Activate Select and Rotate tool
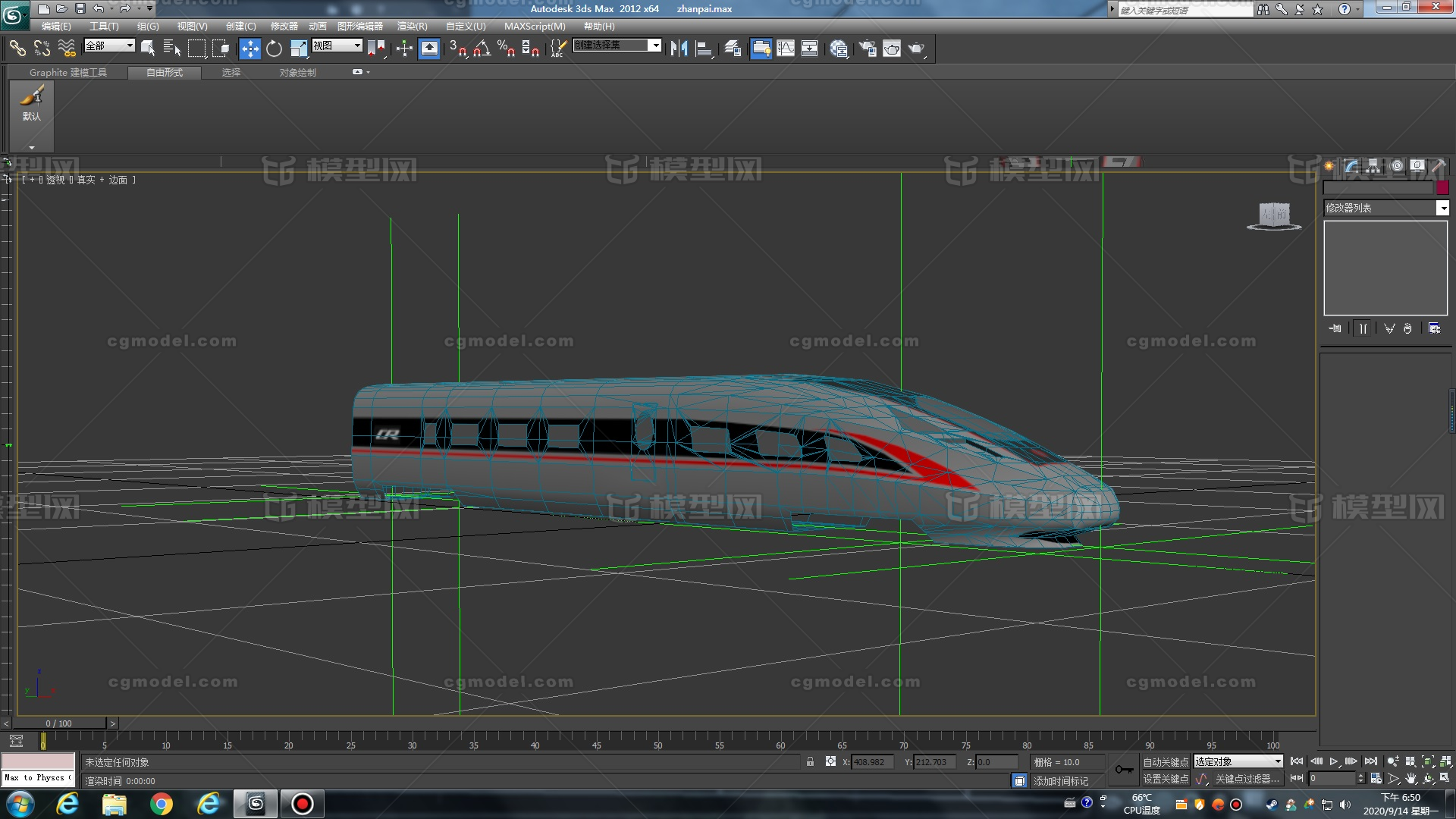 coord(274,49)
